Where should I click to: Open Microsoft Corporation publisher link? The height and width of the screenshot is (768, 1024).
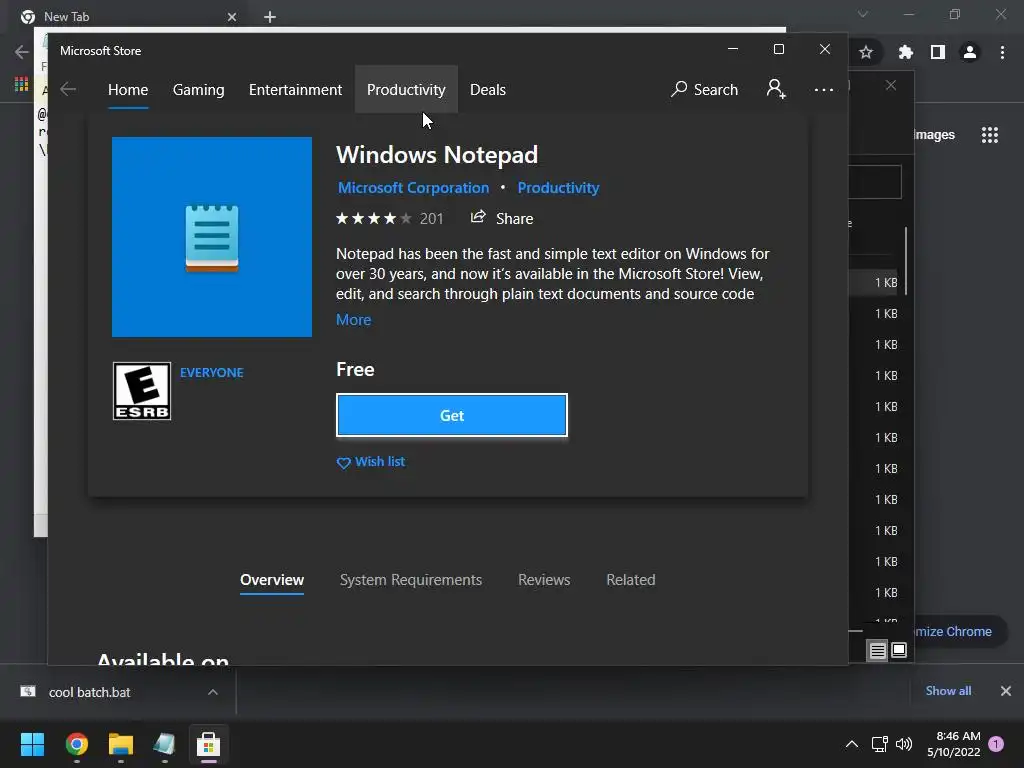pyautogui.click(x=413, y=187)
